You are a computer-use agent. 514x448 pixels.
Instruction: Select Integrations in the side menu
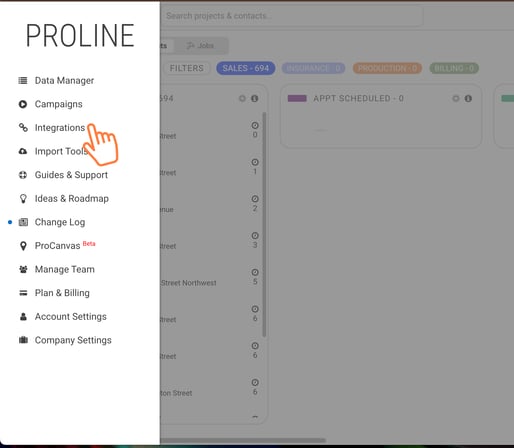(x=60, y=128)
